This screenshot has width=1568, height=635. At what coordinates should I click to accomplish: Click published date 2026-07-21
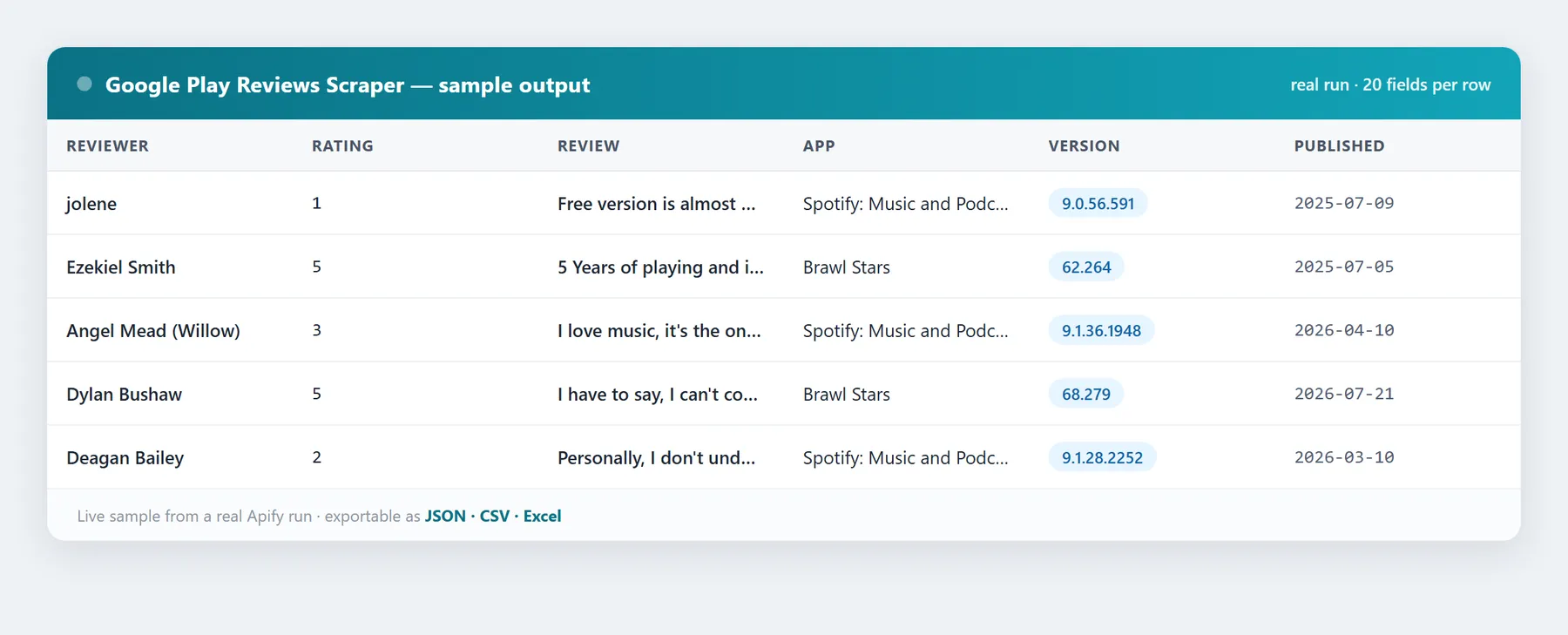click(x=1344, y=394)
